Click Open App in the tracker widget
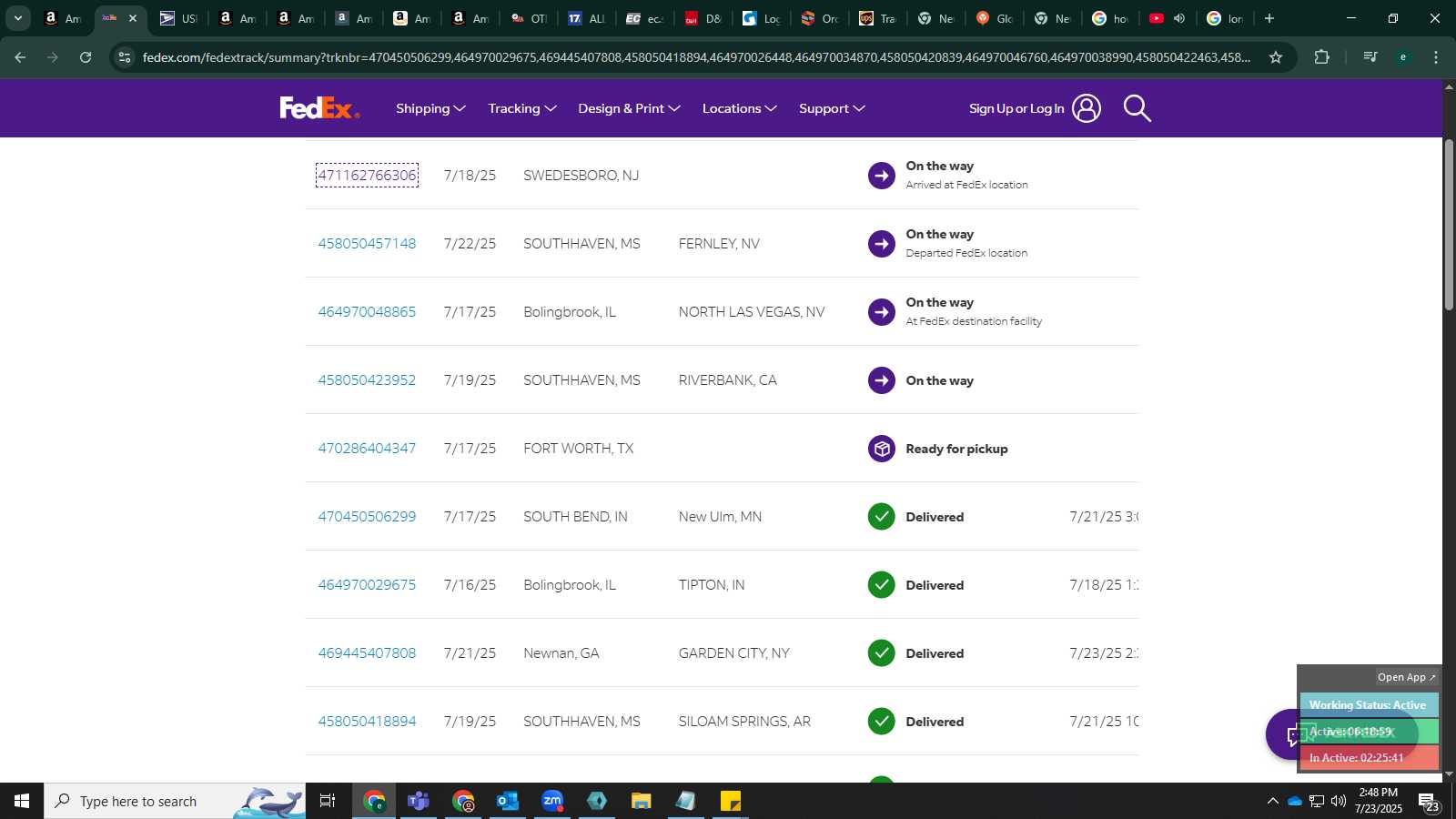 1406,677
